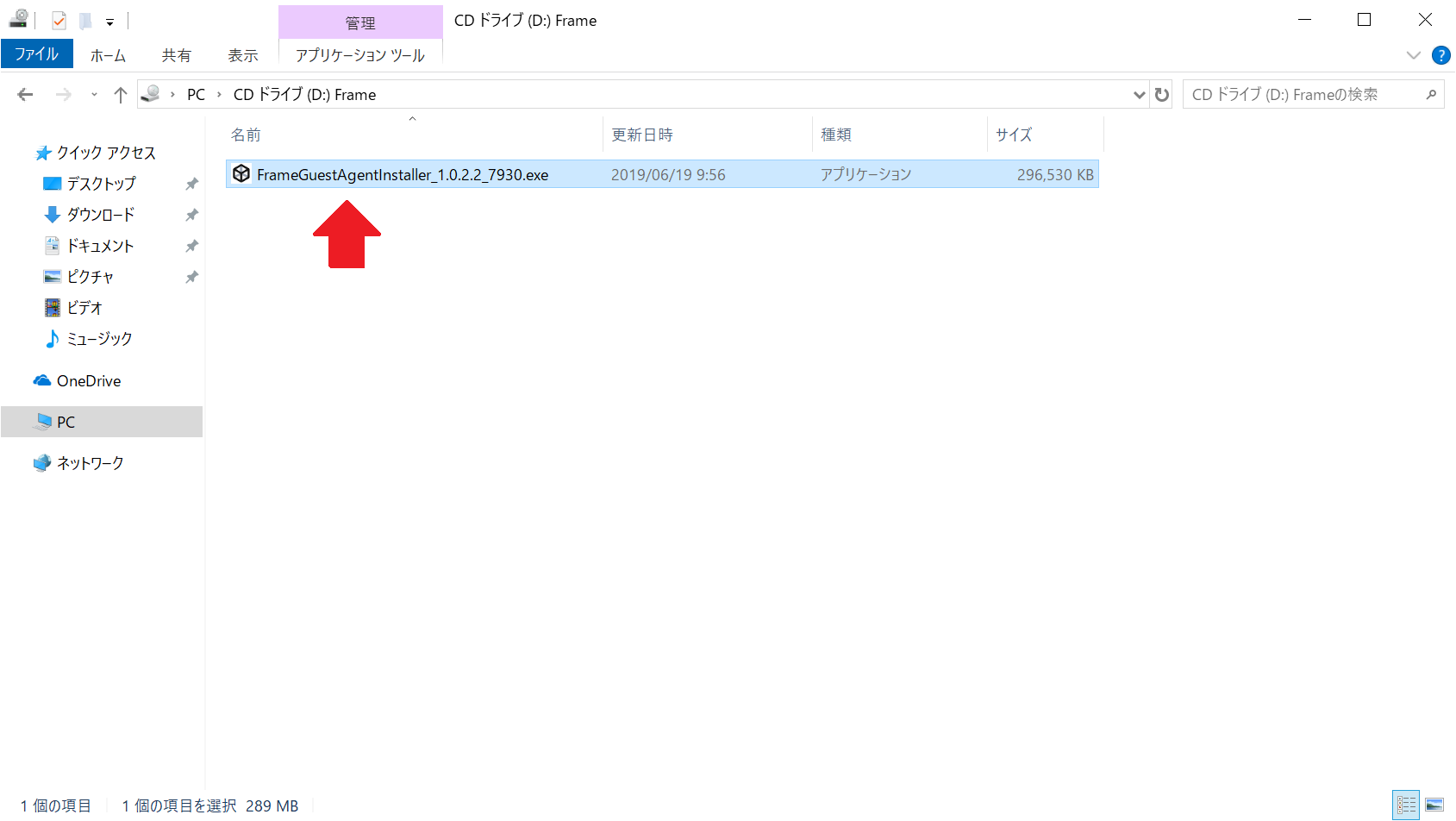The image size is (1456, 821).
Task: Select the アプリケーション ツール tab
Action: (x=360, y=55)
